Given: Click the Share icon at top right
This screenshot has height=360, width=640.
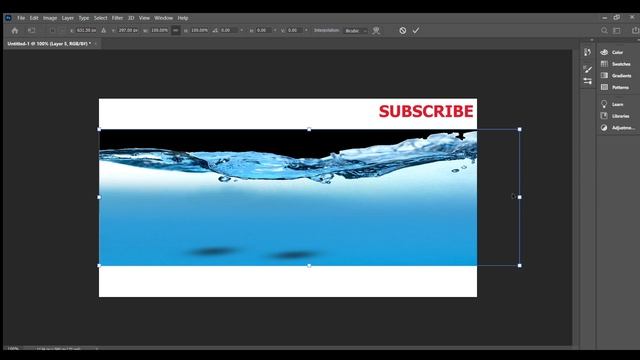Looking at the screenshot, I should pyautogui.click(x=635, y=31).
